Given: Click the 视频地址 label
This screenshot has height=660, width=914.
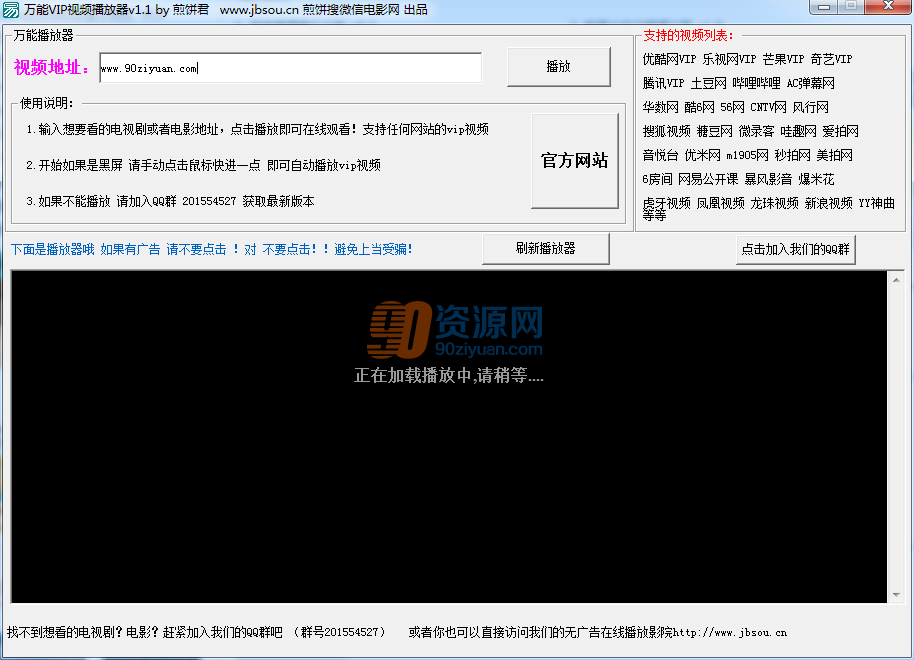Looking at the screenshot, I should pyautogui.click(x=52, y=68).
